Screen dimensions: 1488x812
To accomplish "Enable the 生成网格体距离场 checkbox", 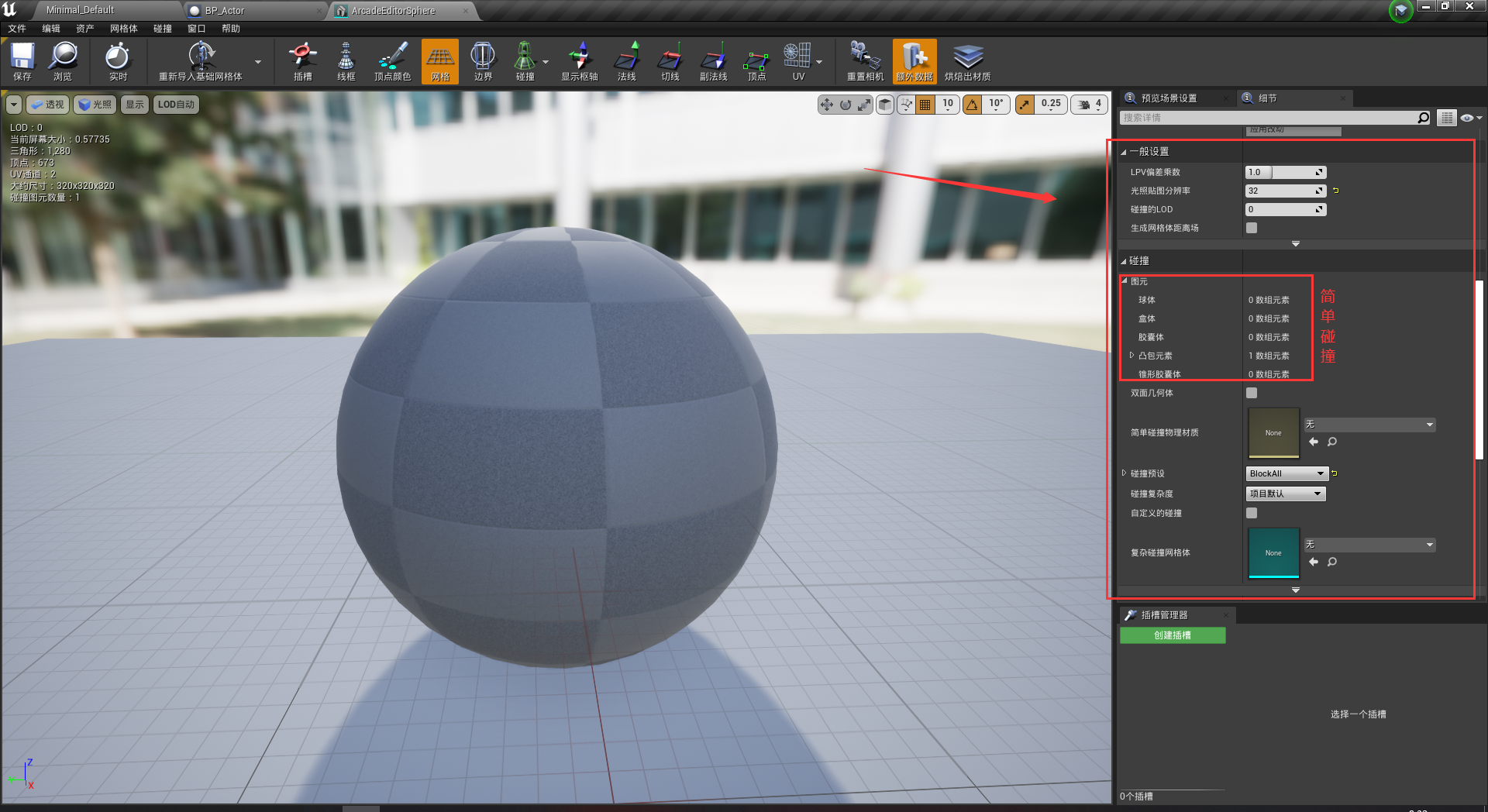I will pyautogui.click(x=1252, y=228).
